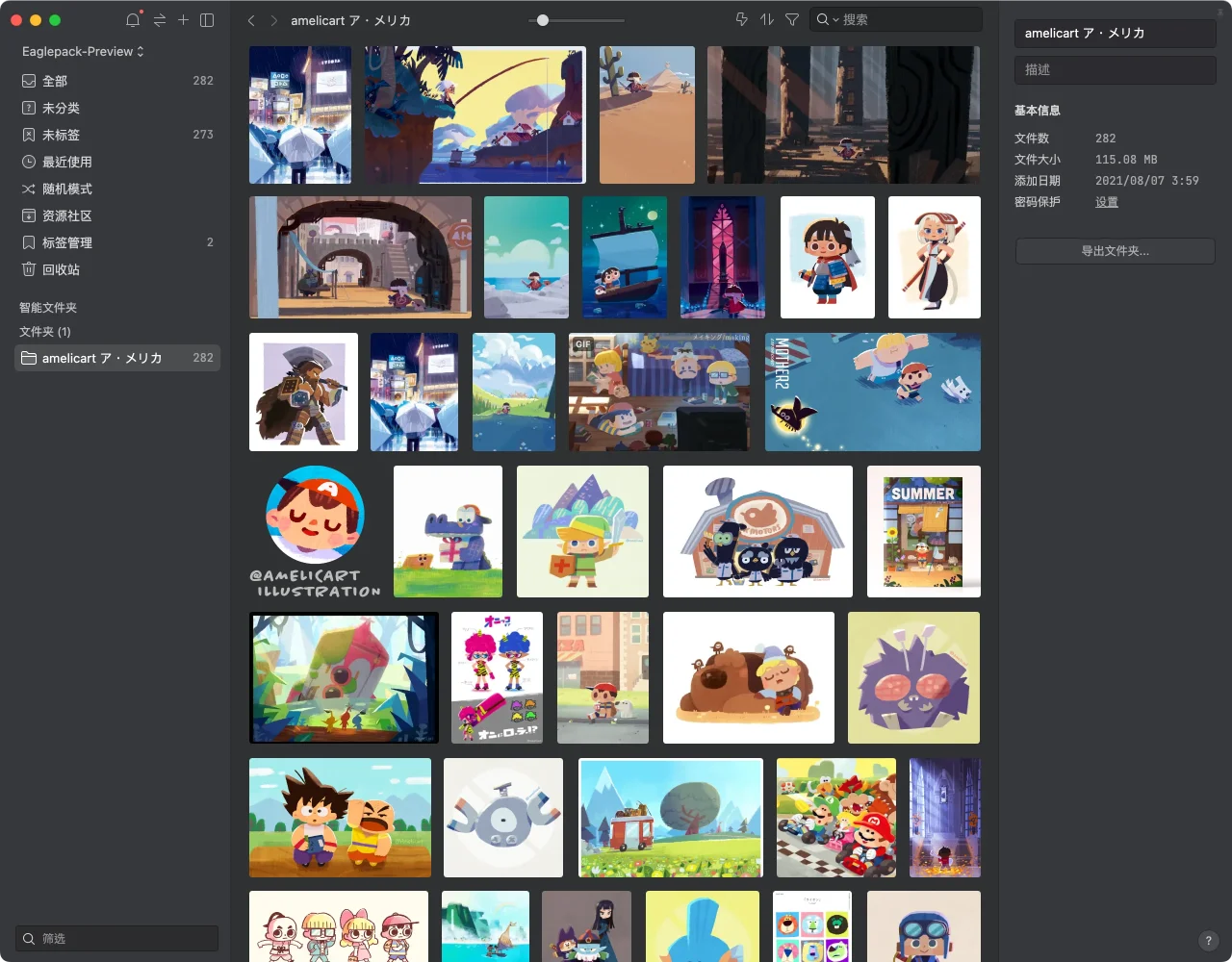1232x962 pixels.
Task: Open 最近使用 in the sidebar
Action: (117, 162)
